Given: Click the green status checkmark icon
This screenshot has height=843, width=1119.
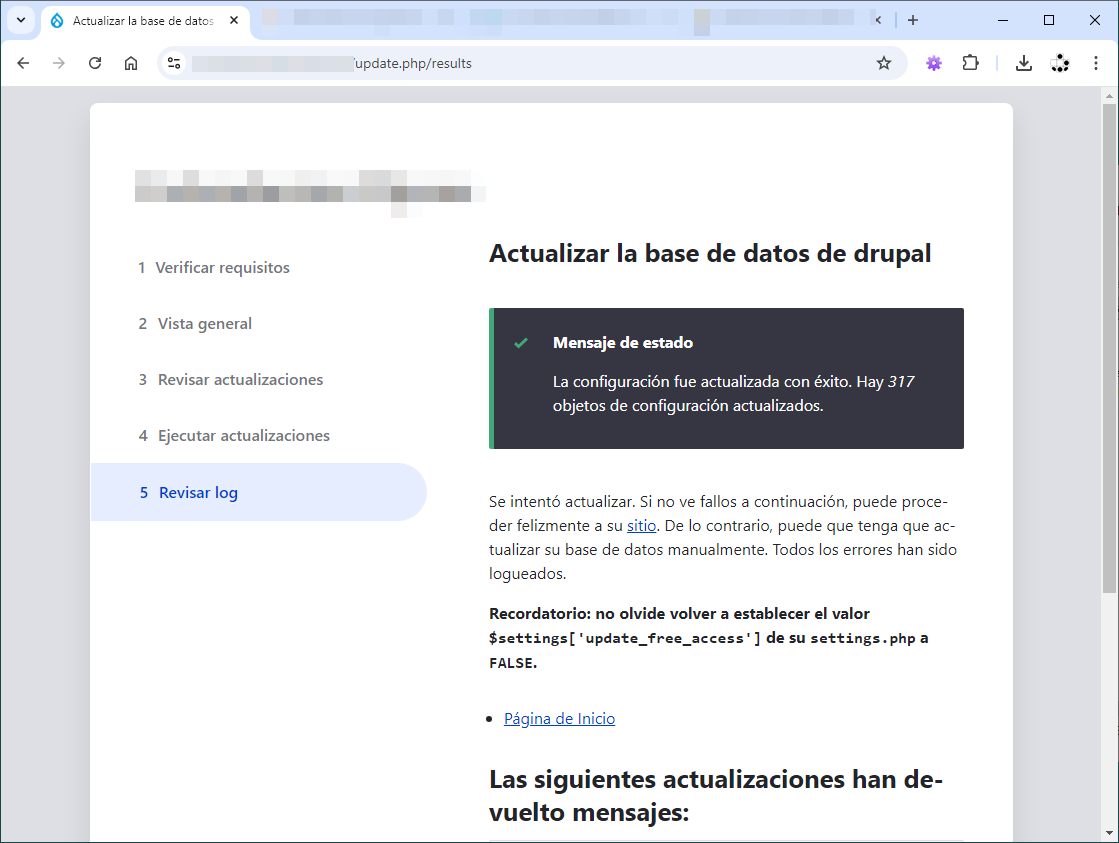Looking at the screenshot, I should 521,343.
